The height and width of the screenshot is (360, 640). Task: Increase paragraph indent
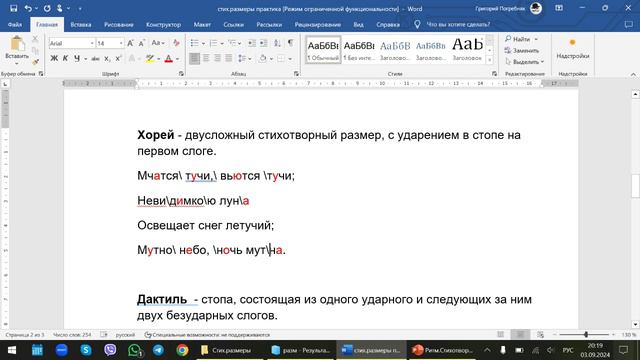[264, 43]
